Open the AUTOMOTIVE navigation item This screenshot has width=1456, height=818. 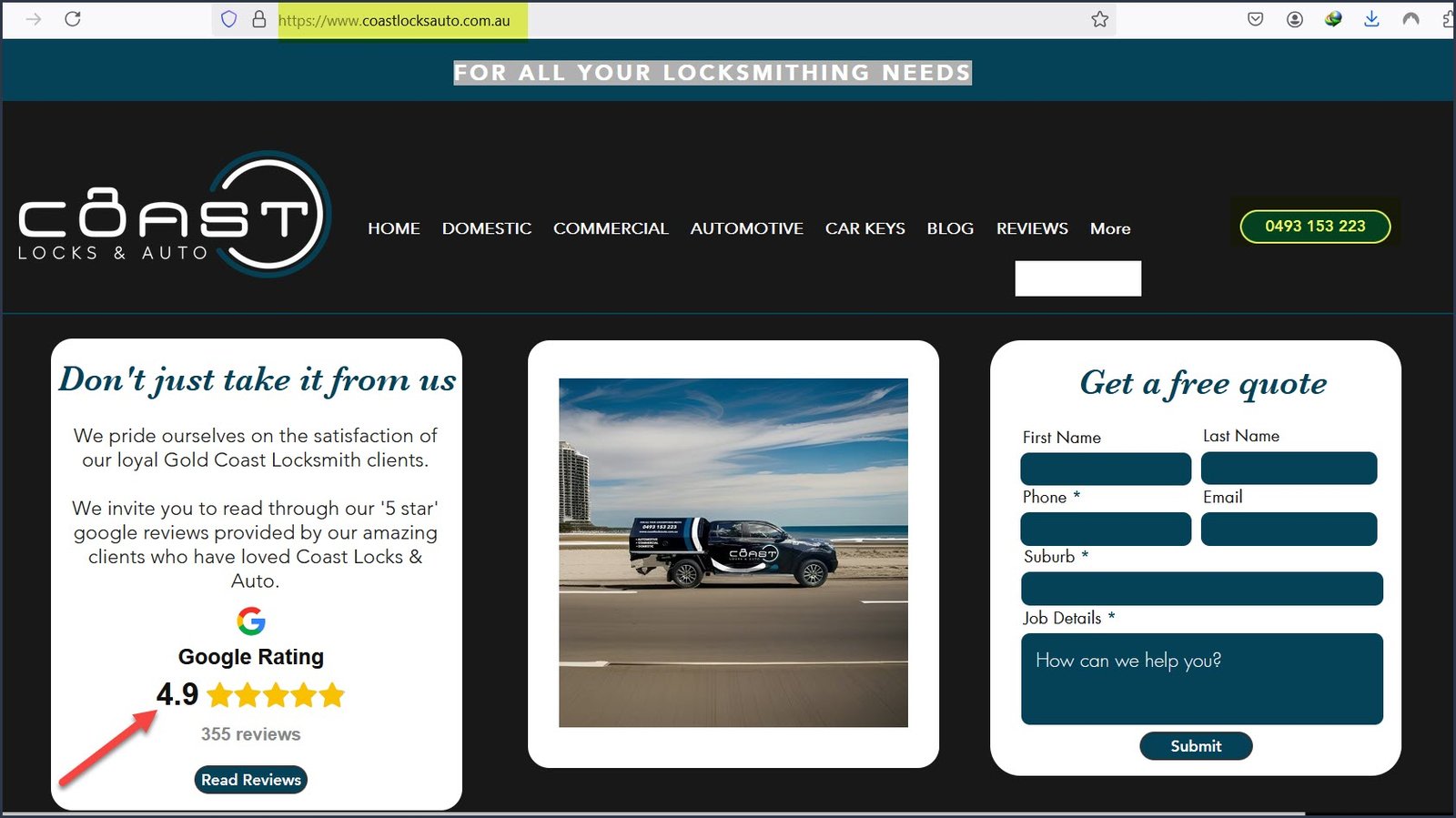point(746,228)
